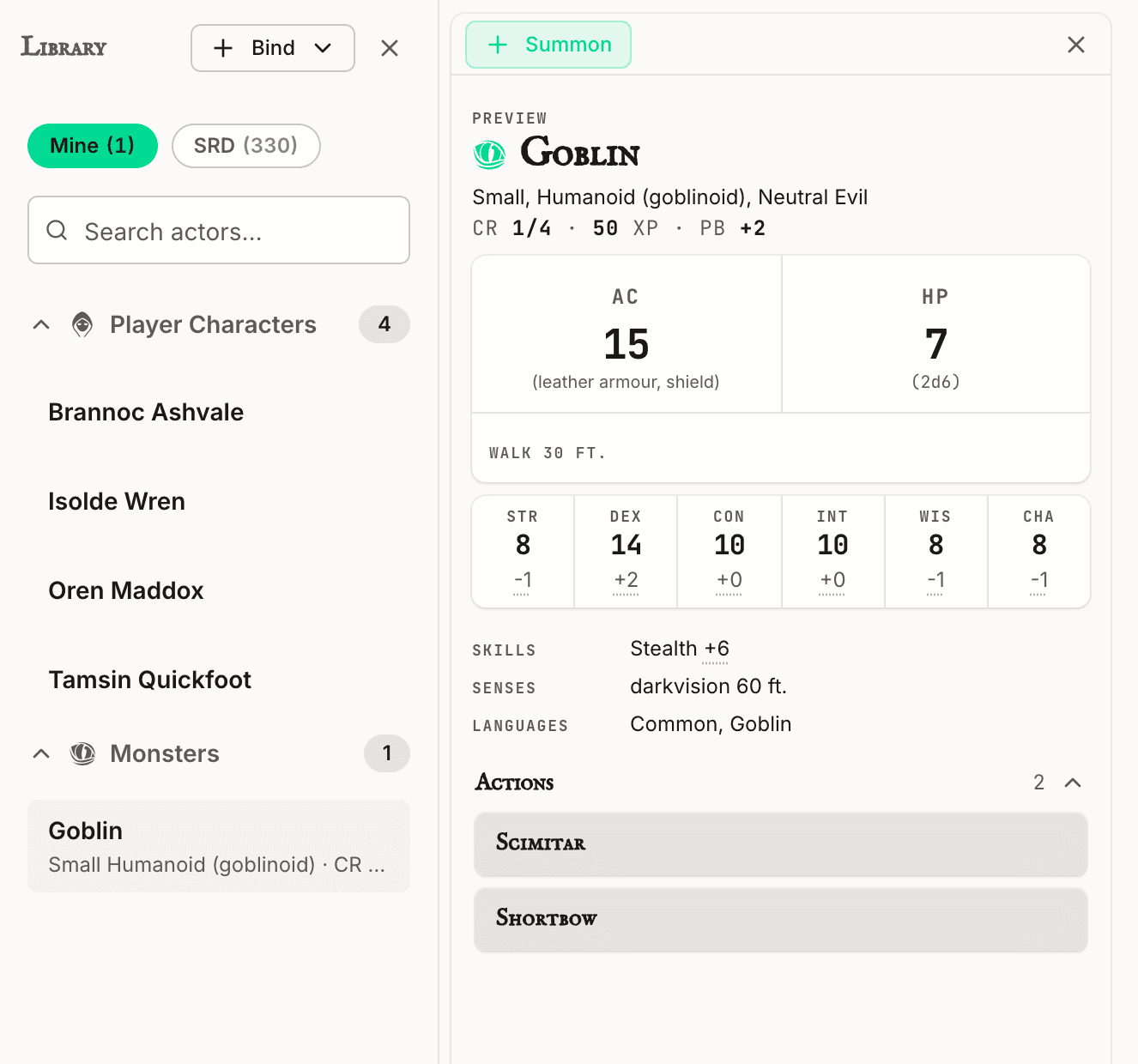Click the Player Characters count badge 4
Screen dimensions: 1138x1064
(384, 324)
